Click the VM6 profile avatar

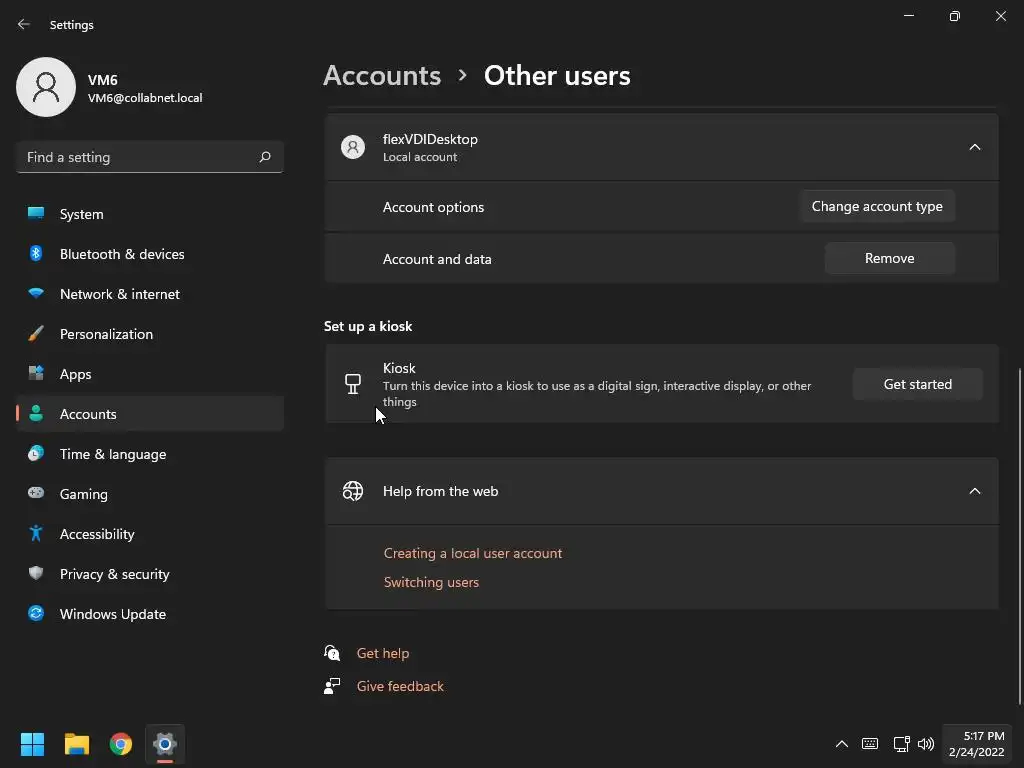pos(46,87)
